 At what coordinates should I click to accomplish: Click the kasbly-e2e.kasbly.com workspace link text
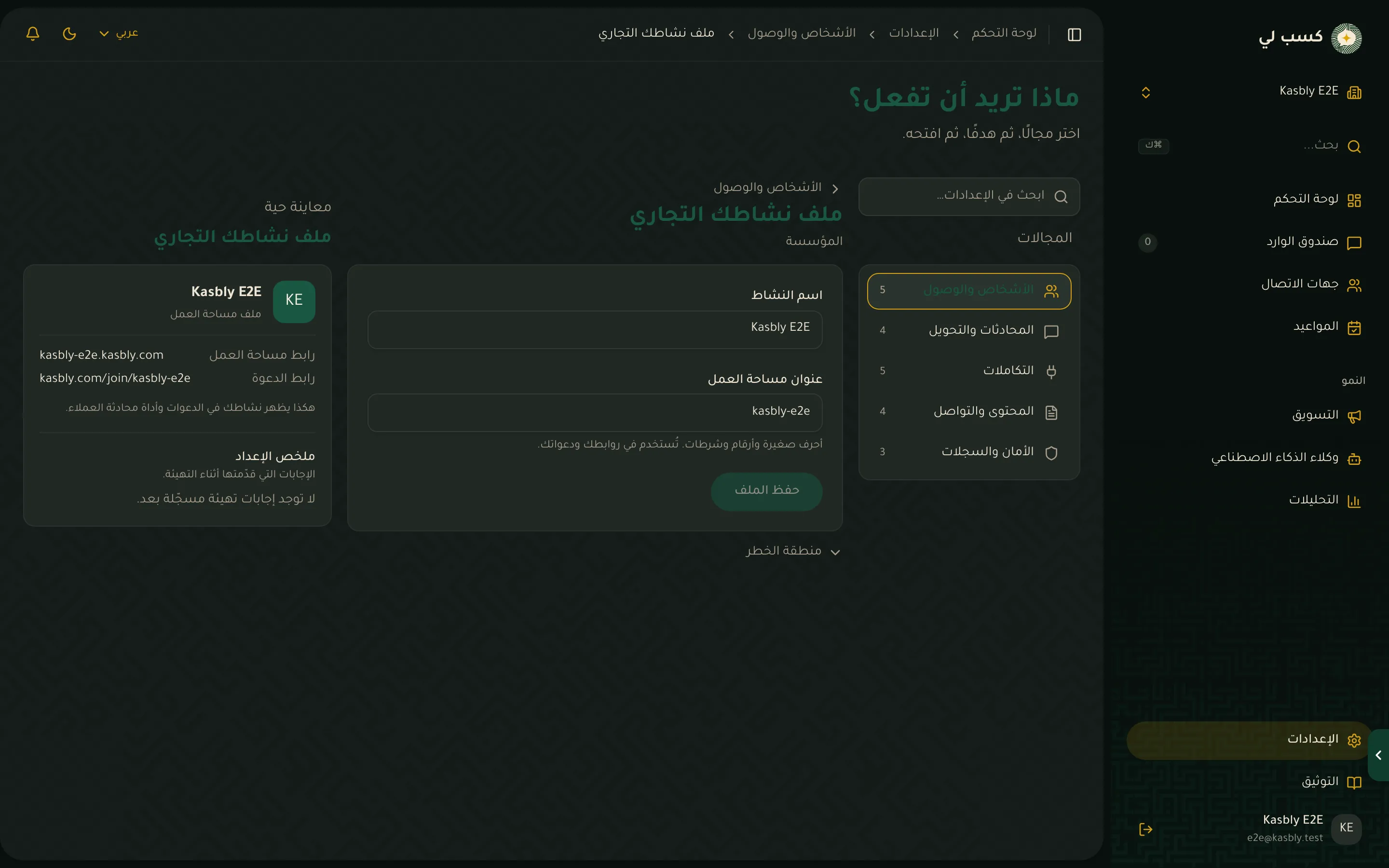[102, 355]
